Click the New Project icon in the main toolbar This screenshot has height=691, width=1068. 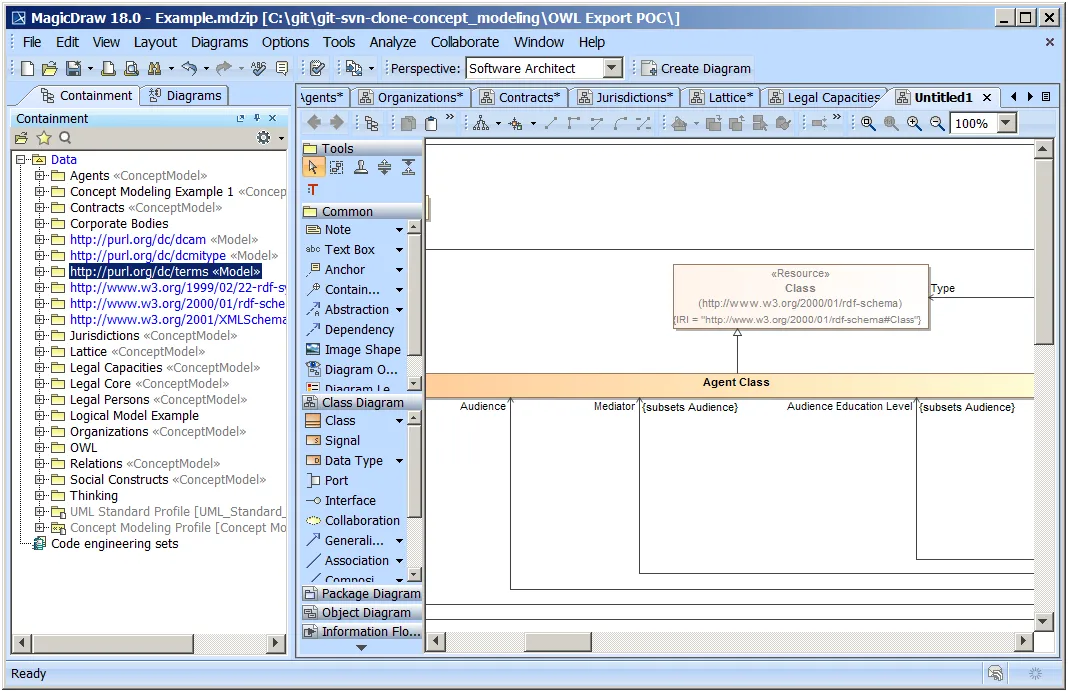(28, 68)
